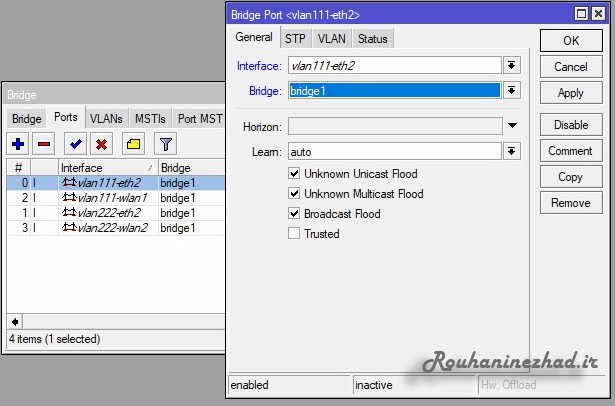Open the Learn dropdown options
Viewport: 615px width, 406px height.
(512, 151)
